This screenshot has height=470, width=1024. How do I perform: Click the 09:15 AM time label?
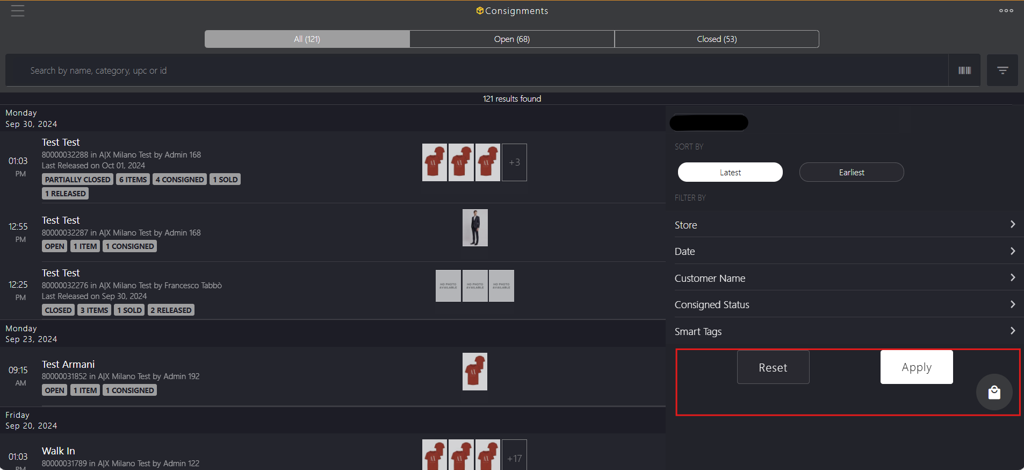tap(18, 376)
